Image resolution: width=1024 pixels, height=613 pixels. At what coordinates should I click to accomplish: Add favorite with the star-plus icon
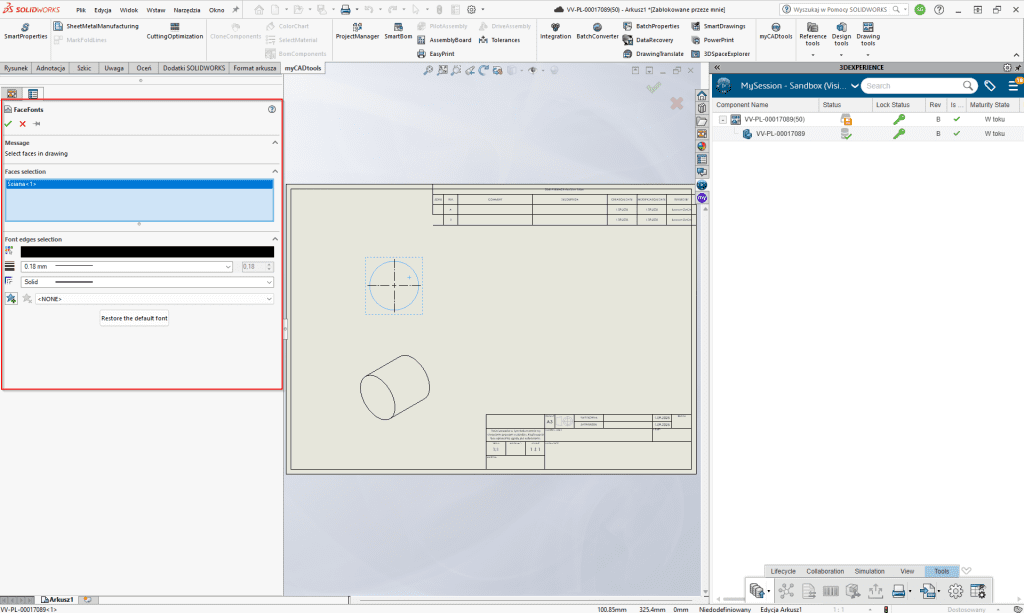(x=11, y=298)
